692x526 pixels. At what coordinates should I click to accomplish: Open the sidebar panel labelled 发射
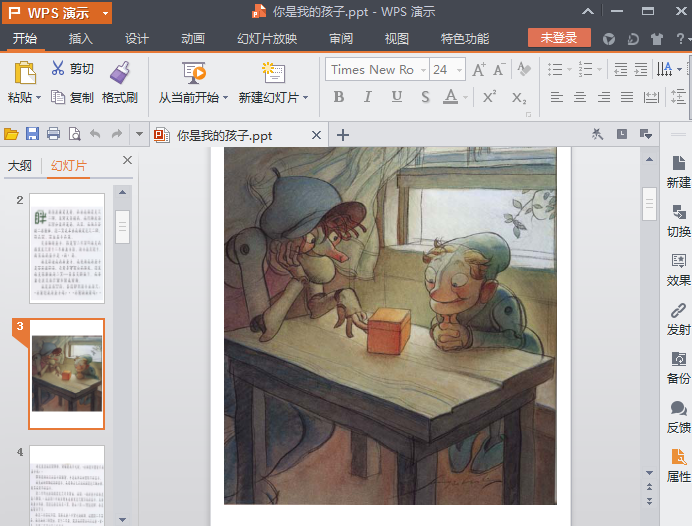(x=679, y=319)
